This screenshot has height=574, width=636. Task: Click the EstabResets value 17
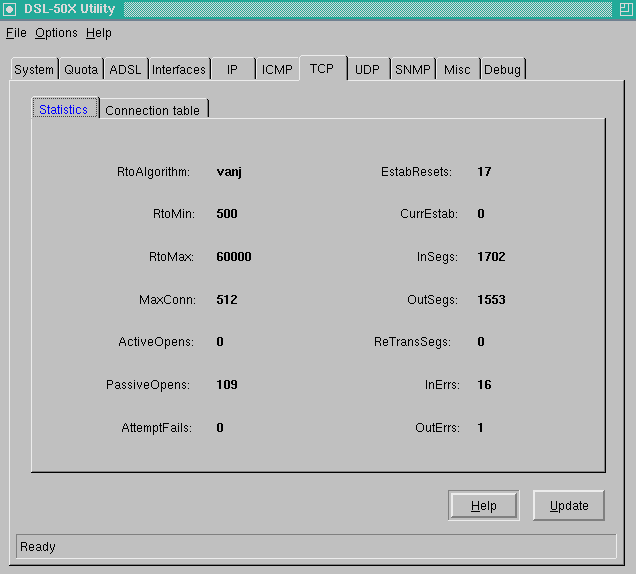pyautogui.click(x=484, y=172)
